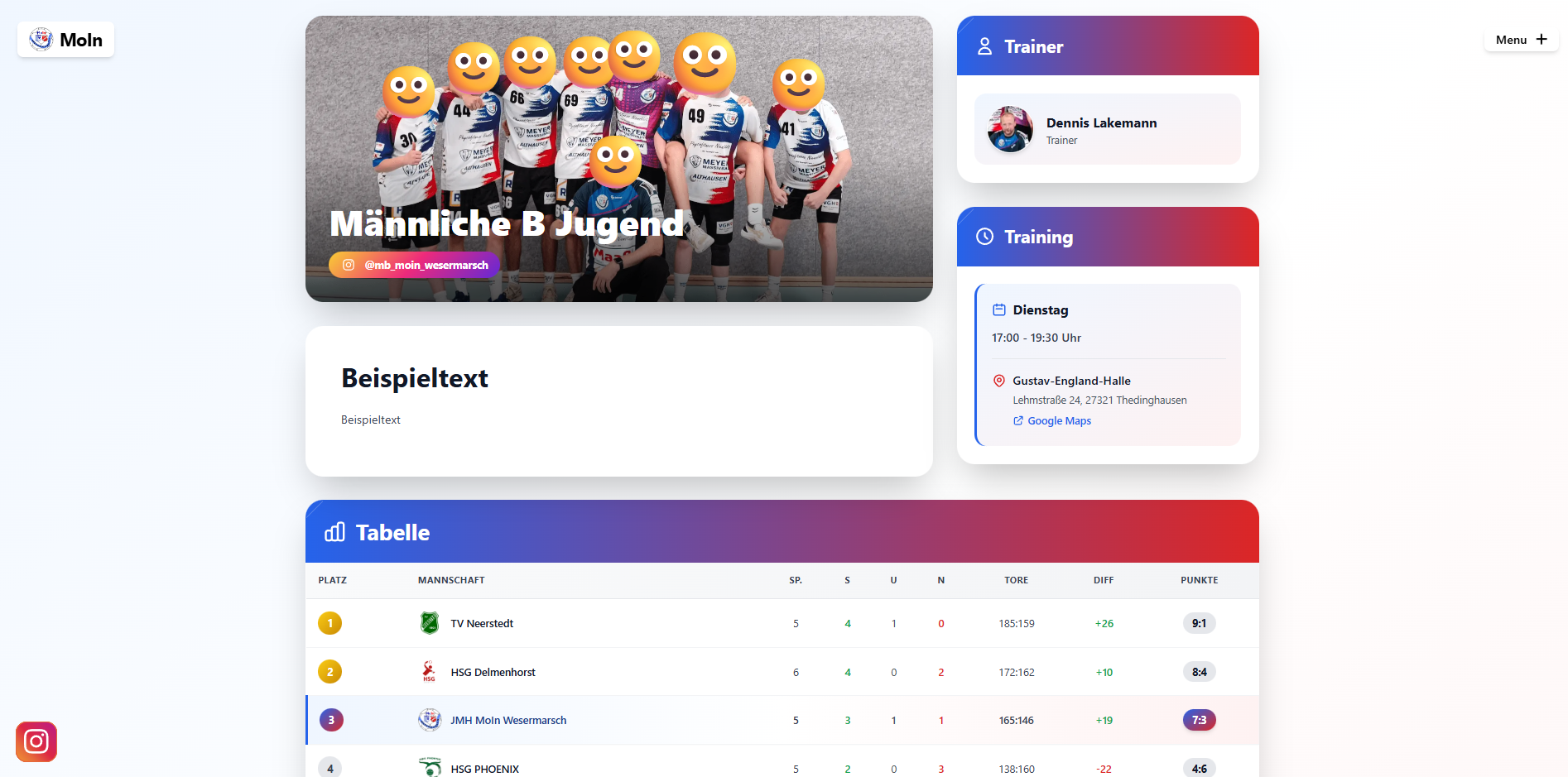Click the Training clock icon
The width and height of the screenshot is (1568, 777).
tap(984, 237)
